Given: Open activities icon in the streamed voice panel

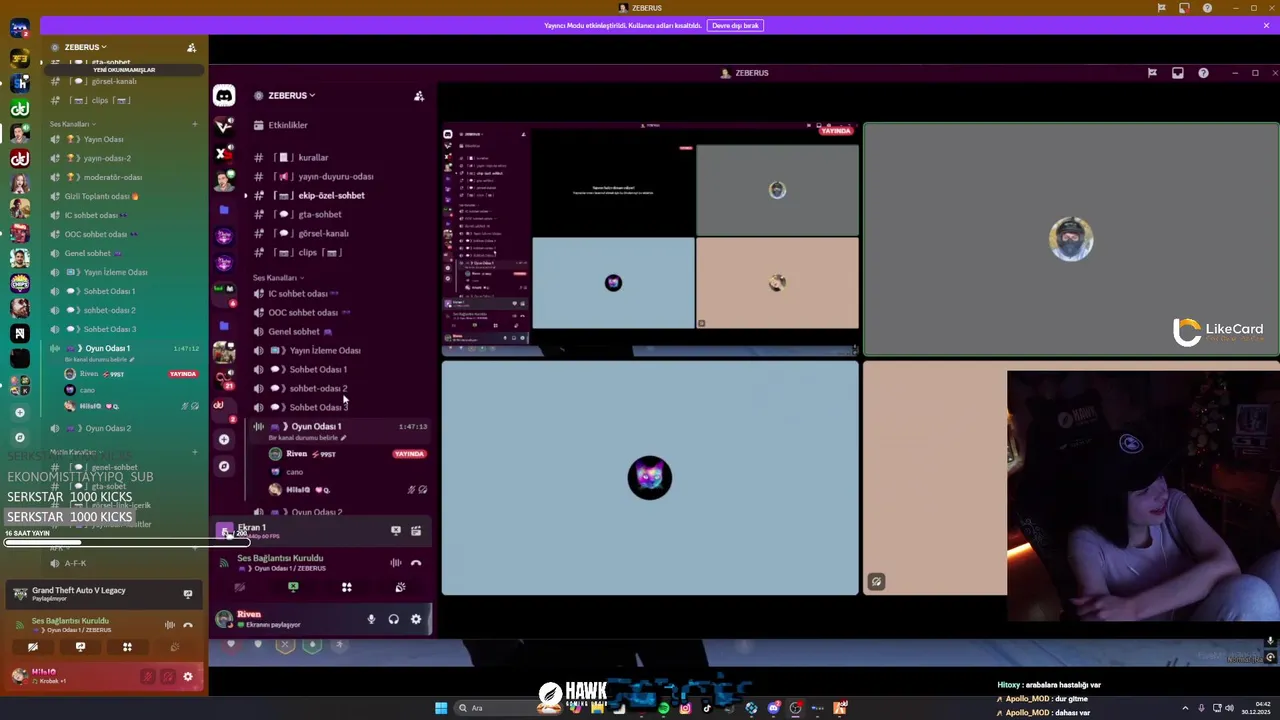Looking at the screenshot, I should pos(346,587).
